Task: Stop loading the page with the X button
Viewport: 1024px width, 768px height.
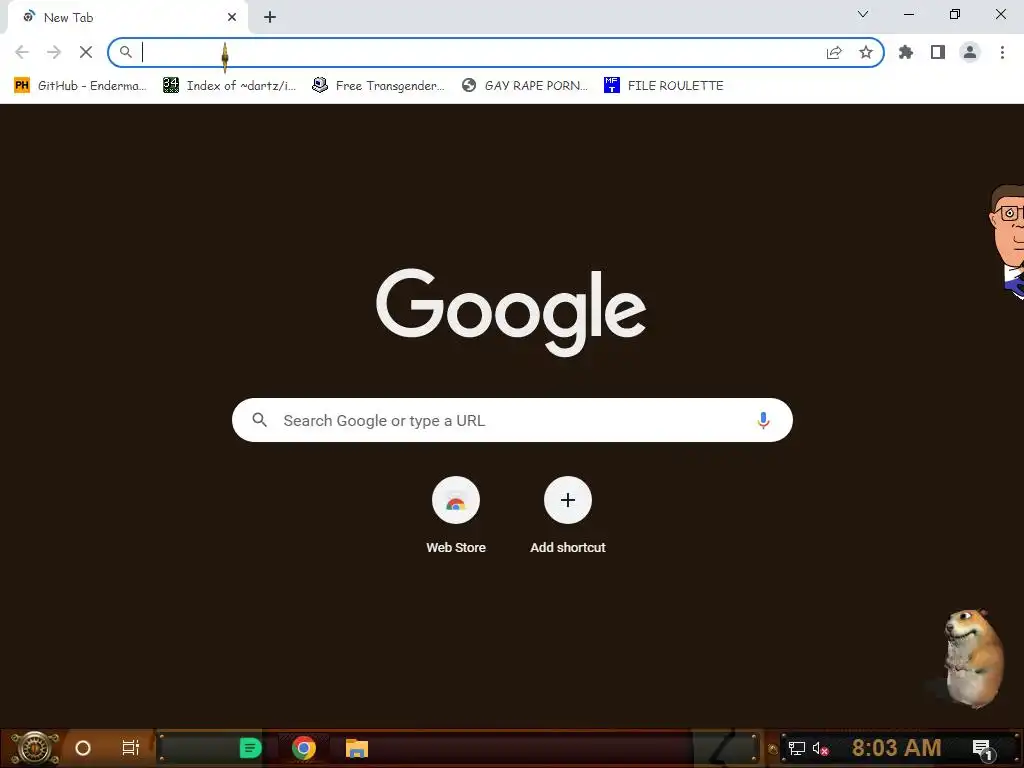Action: [86, 52]
